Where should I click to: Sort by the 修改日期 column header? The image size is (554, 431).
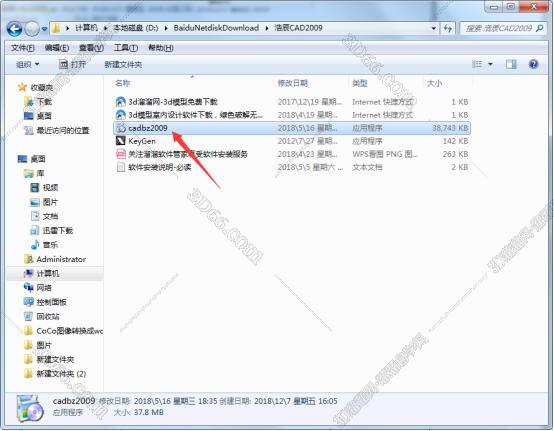(293, 83)
